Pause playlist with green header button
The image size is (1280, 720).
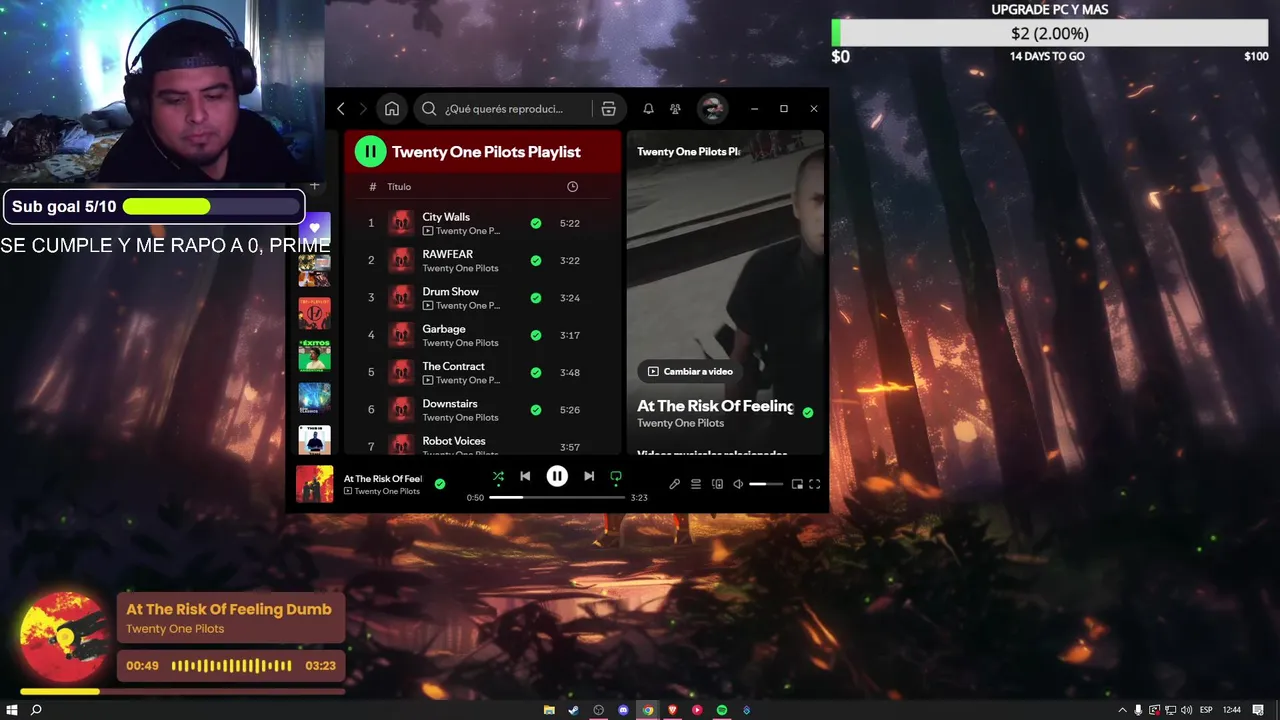370,152
